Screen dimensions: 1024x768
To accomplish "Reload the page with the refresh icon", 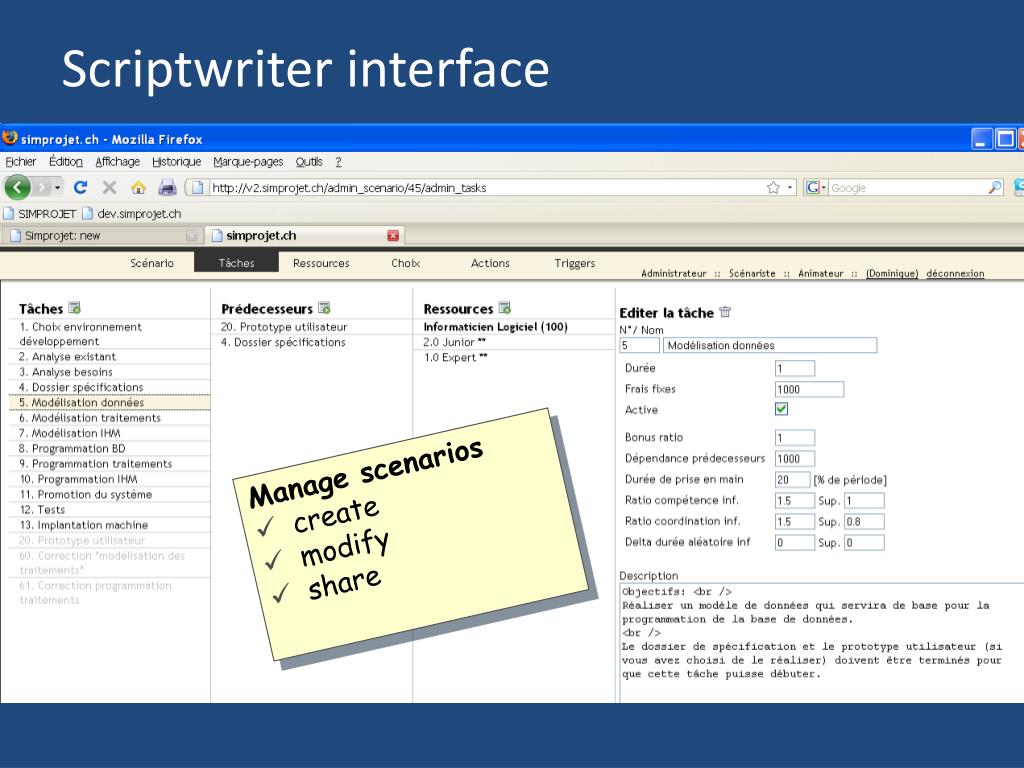I will tap(80, 188).
